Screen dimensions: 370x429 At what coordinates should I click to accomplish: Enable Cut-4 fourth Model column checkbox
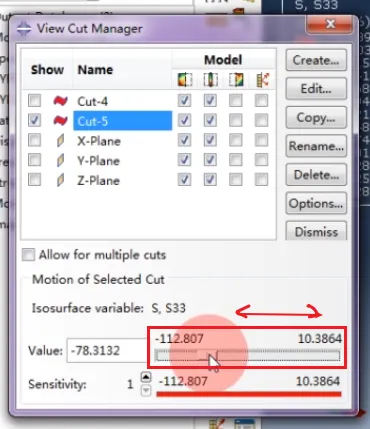261,101
